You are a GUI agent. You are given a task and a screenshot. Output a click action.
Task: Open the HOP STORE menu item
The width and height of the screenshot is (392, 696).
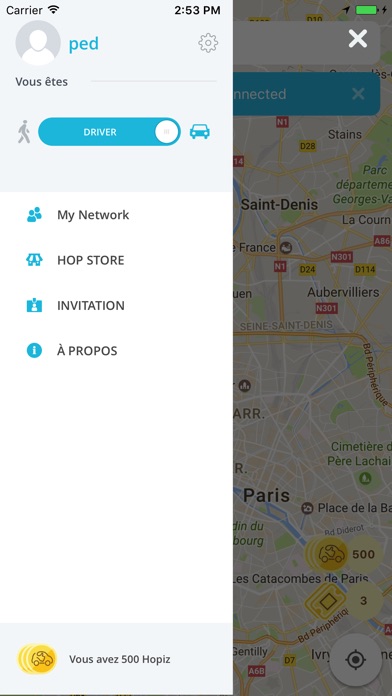click(116, 260)
